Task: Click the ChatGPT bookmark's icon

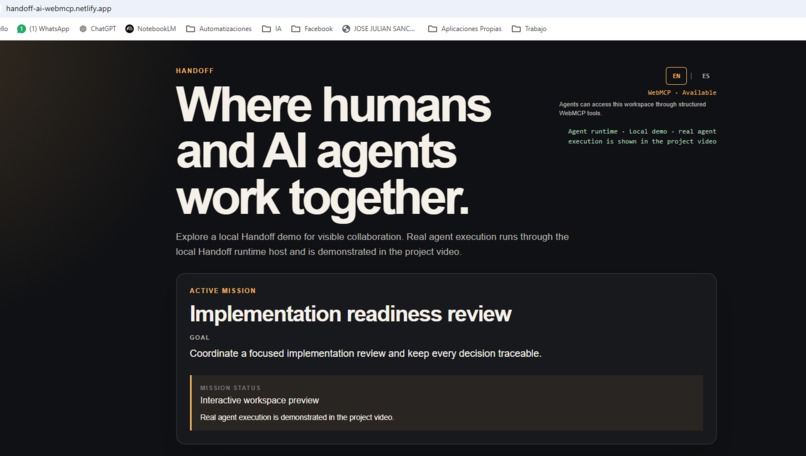Action: click(x=83, y=29)
